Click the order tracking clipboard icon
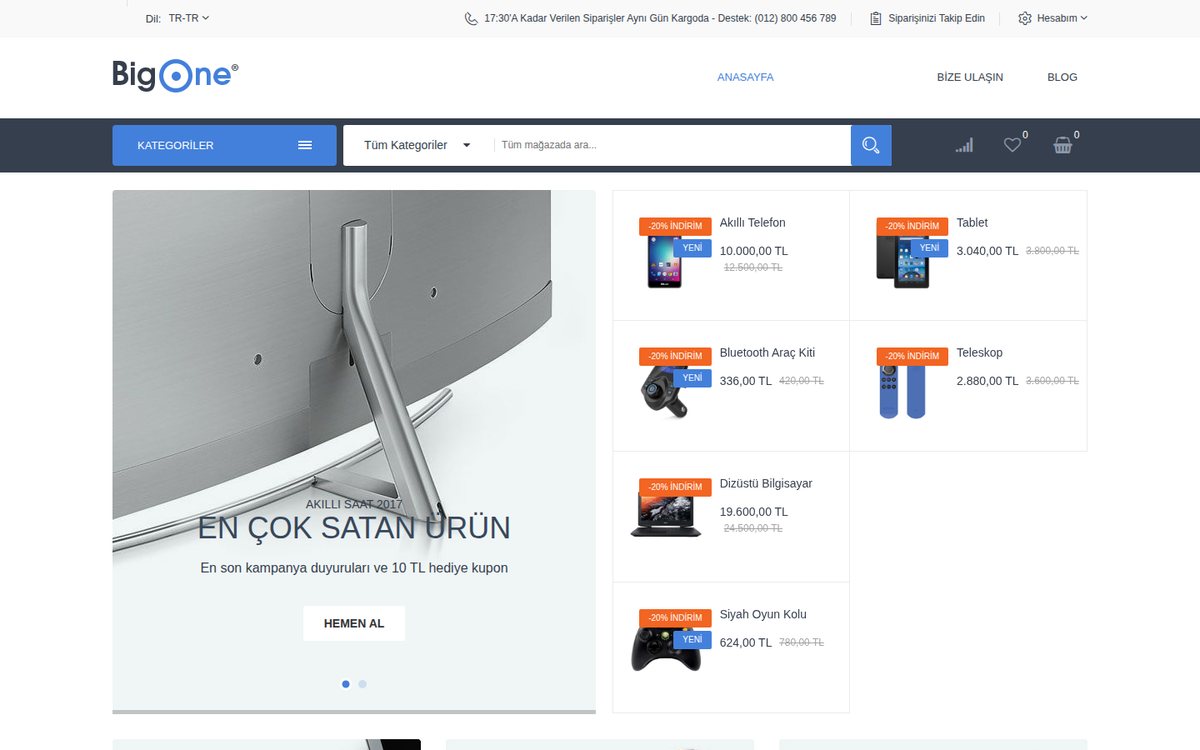 876,18
